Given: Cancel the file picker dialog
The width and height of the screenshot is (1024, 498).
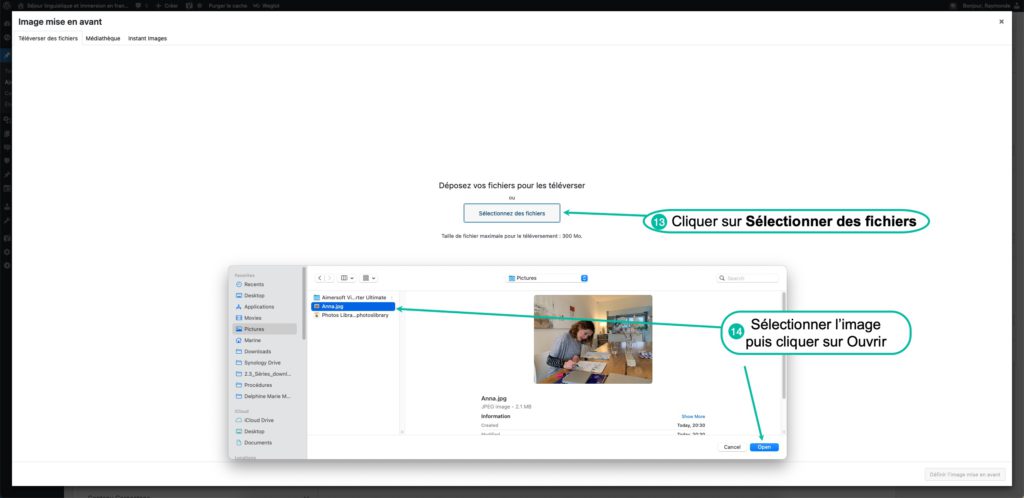Looking at the screenshot, I should [732, 447].
